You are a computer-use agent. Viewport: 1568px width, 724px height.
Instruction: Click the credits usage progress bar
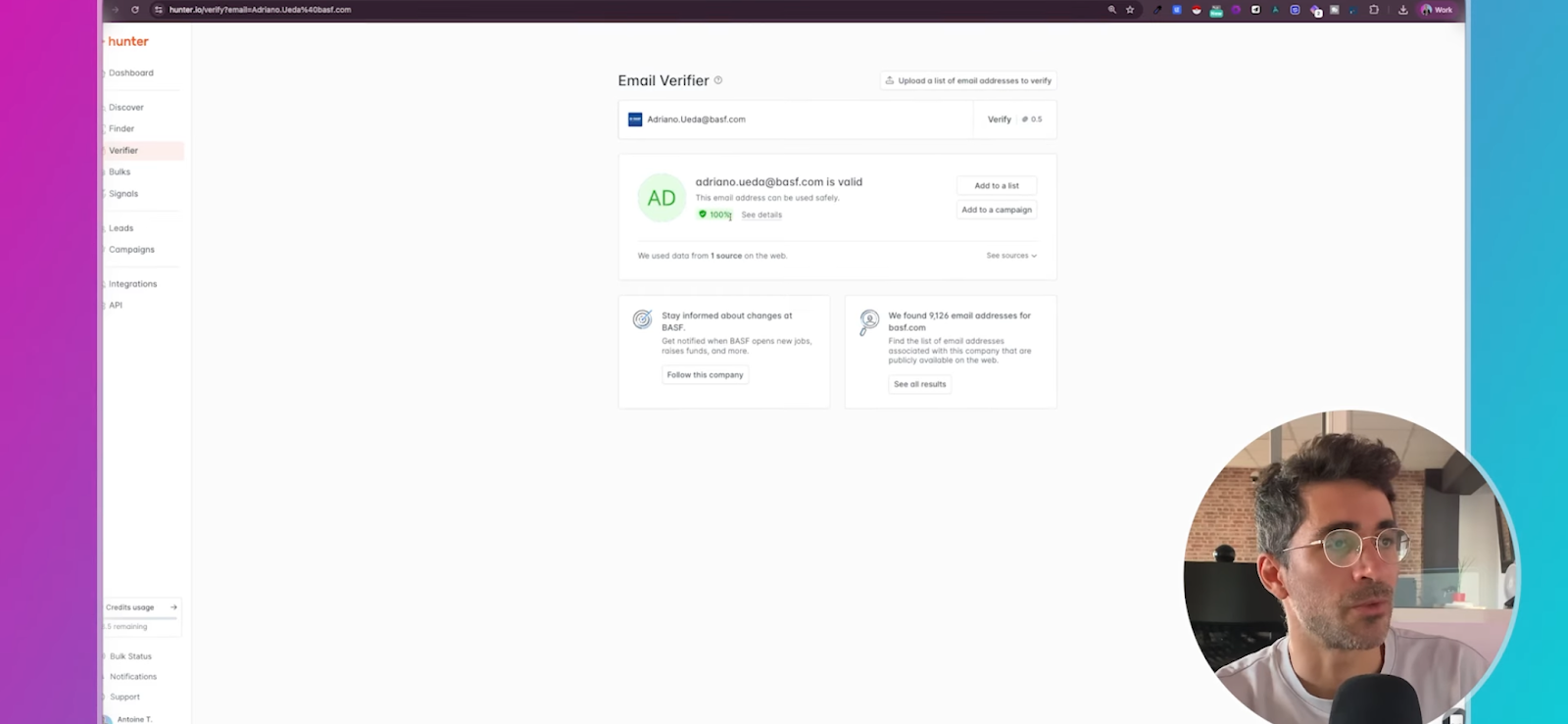click(x=142, y=617)
